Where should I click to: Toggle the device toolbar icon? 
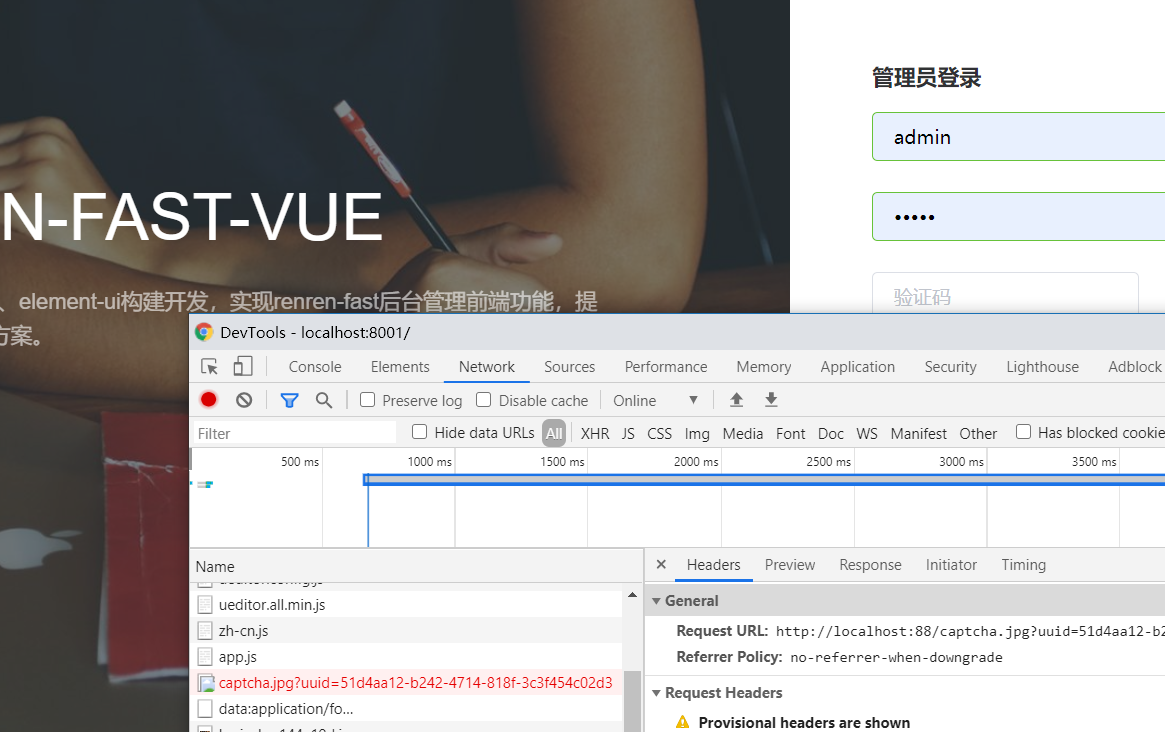pyautogui.click(x=243, y=366)
